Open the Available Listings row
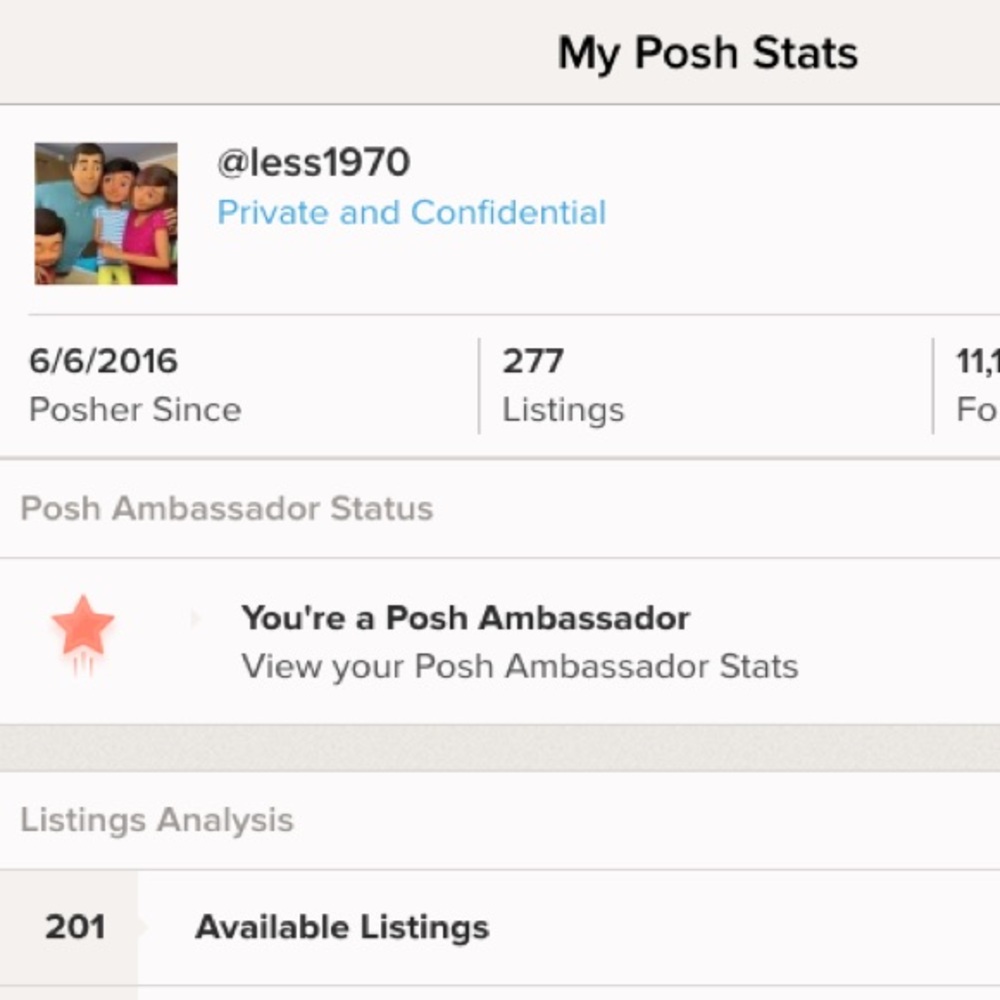The width and height of the screenshot is (1000, 1000). 342,927
